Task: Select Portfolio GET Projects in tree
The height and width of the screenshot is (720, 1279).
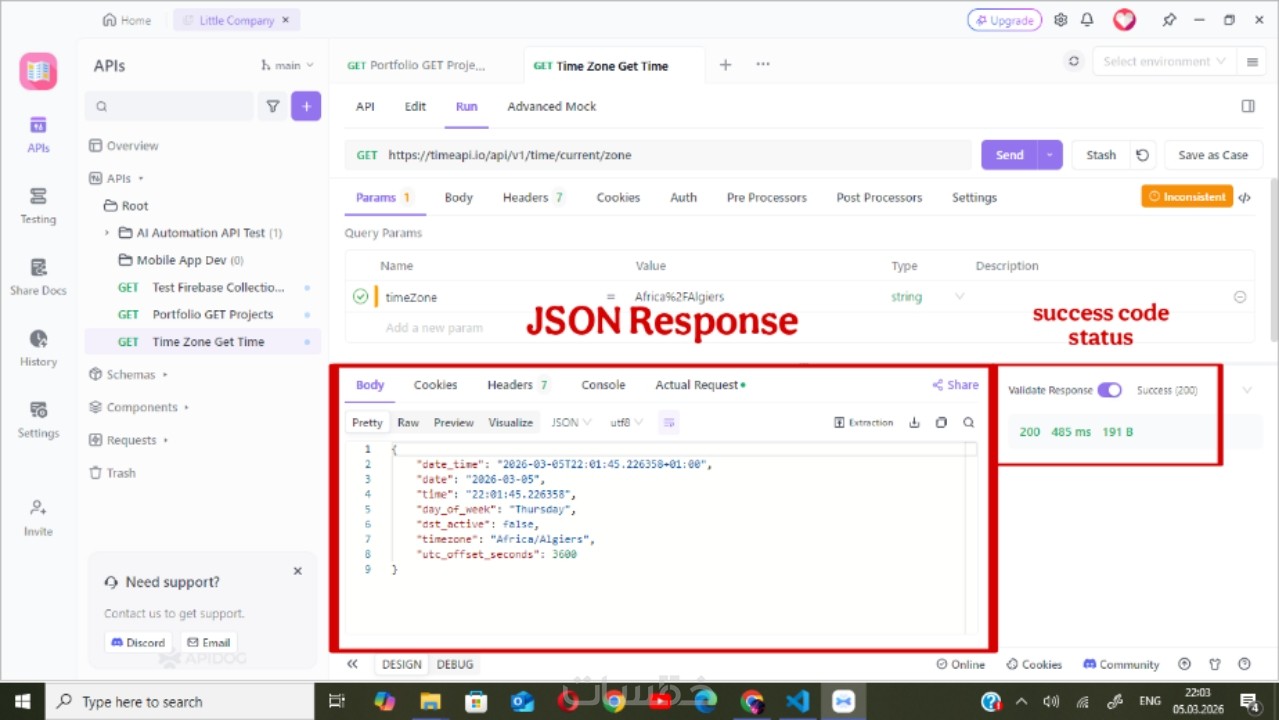Action: point(212,314)
